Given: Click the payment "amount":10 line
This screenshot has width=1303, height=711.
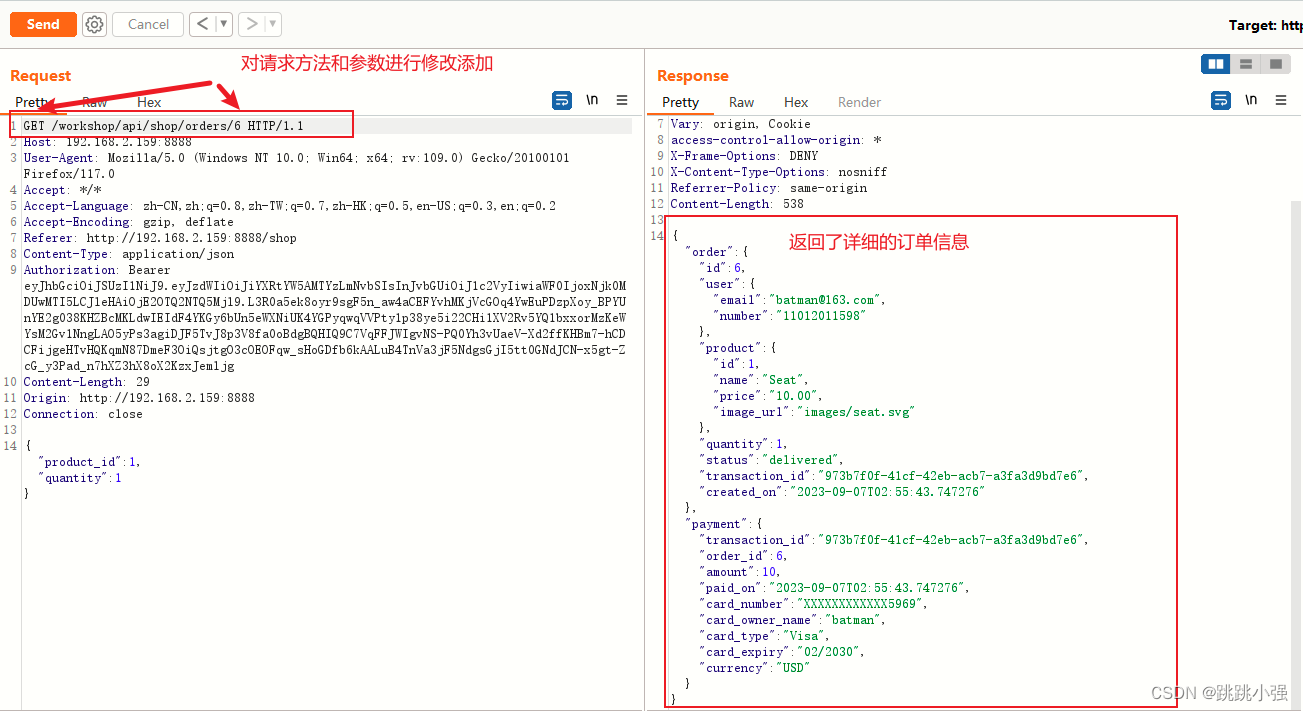Looking at the screenshot, I should click(x=739, y=572).
